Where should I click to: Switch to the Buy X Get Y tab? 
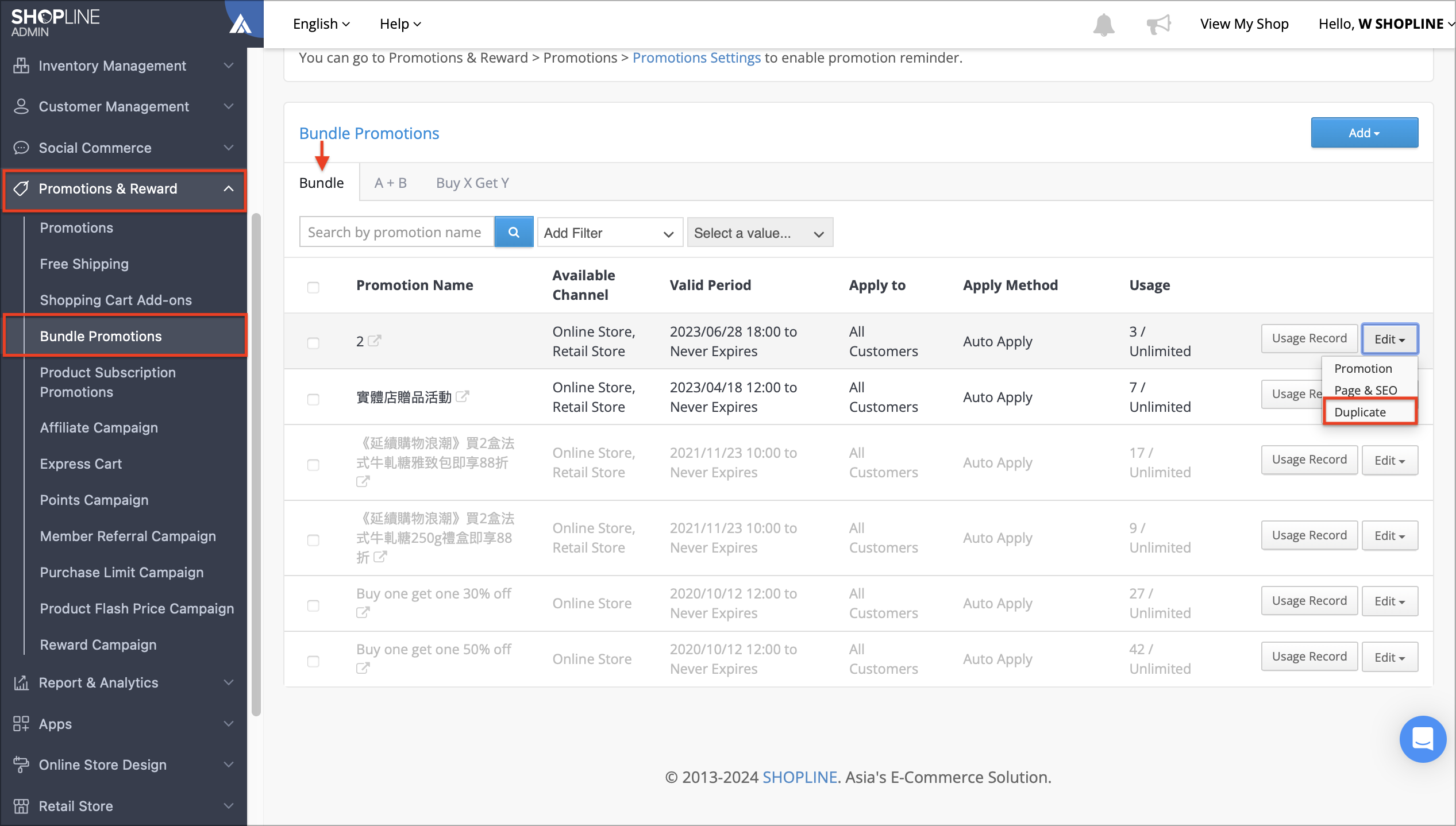(x=472, y=183)
